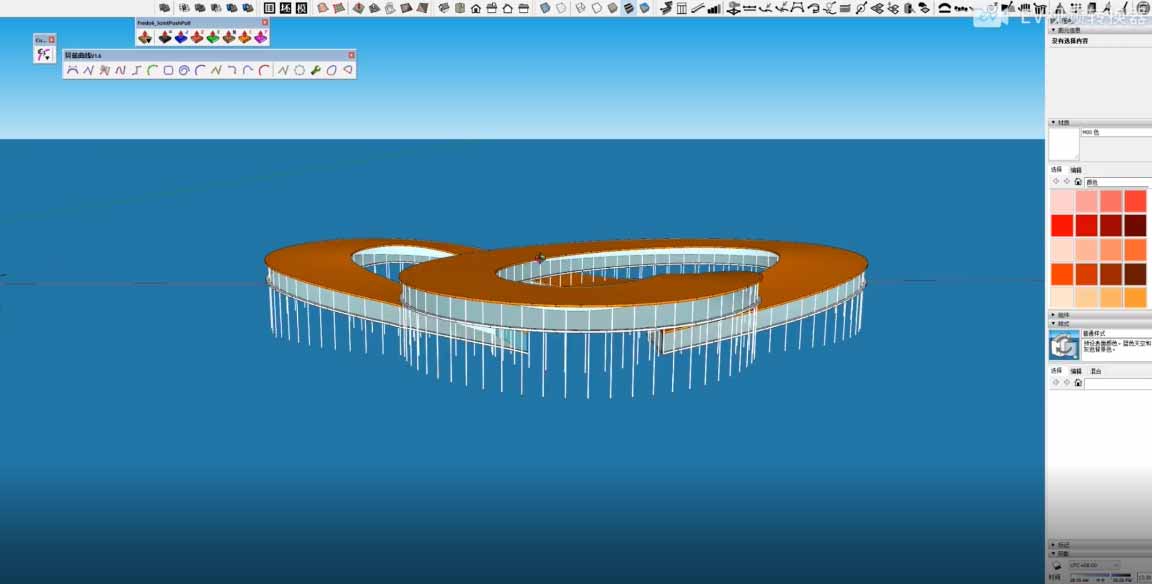1152x584 pixels.
Task: Click the rounded square curve tool
Action: [168, 71]
